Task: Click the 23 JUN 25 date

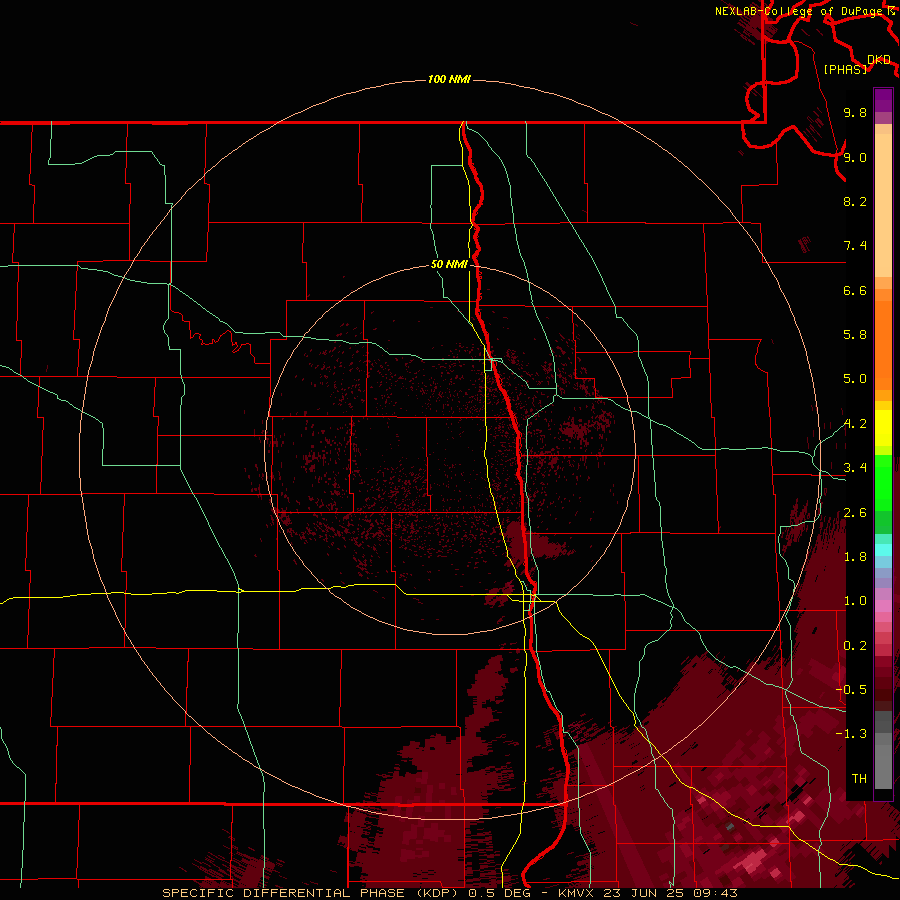Action: 644,893
